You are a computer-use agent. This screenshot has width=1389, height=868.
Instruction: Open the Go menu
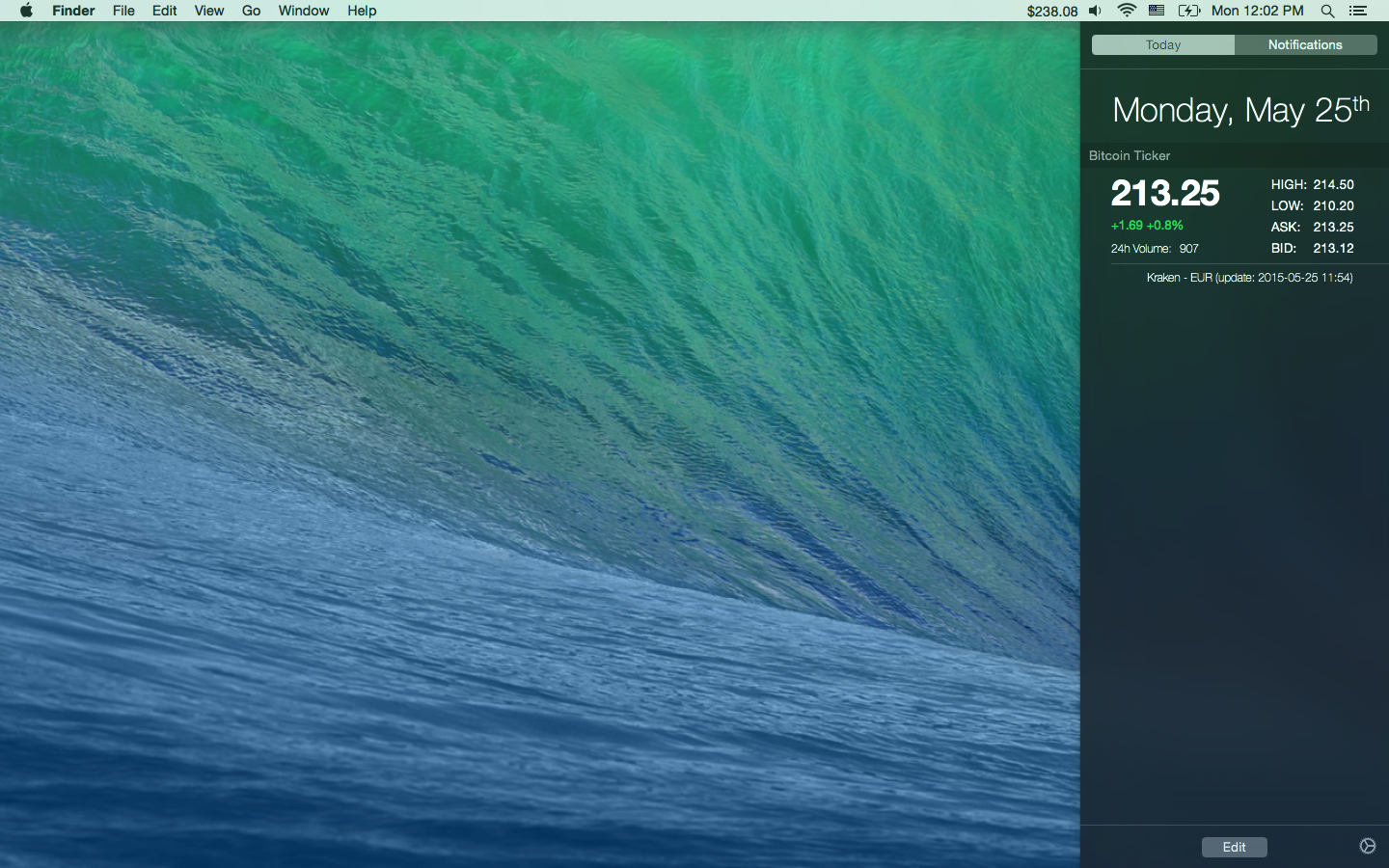pos(250,11)
